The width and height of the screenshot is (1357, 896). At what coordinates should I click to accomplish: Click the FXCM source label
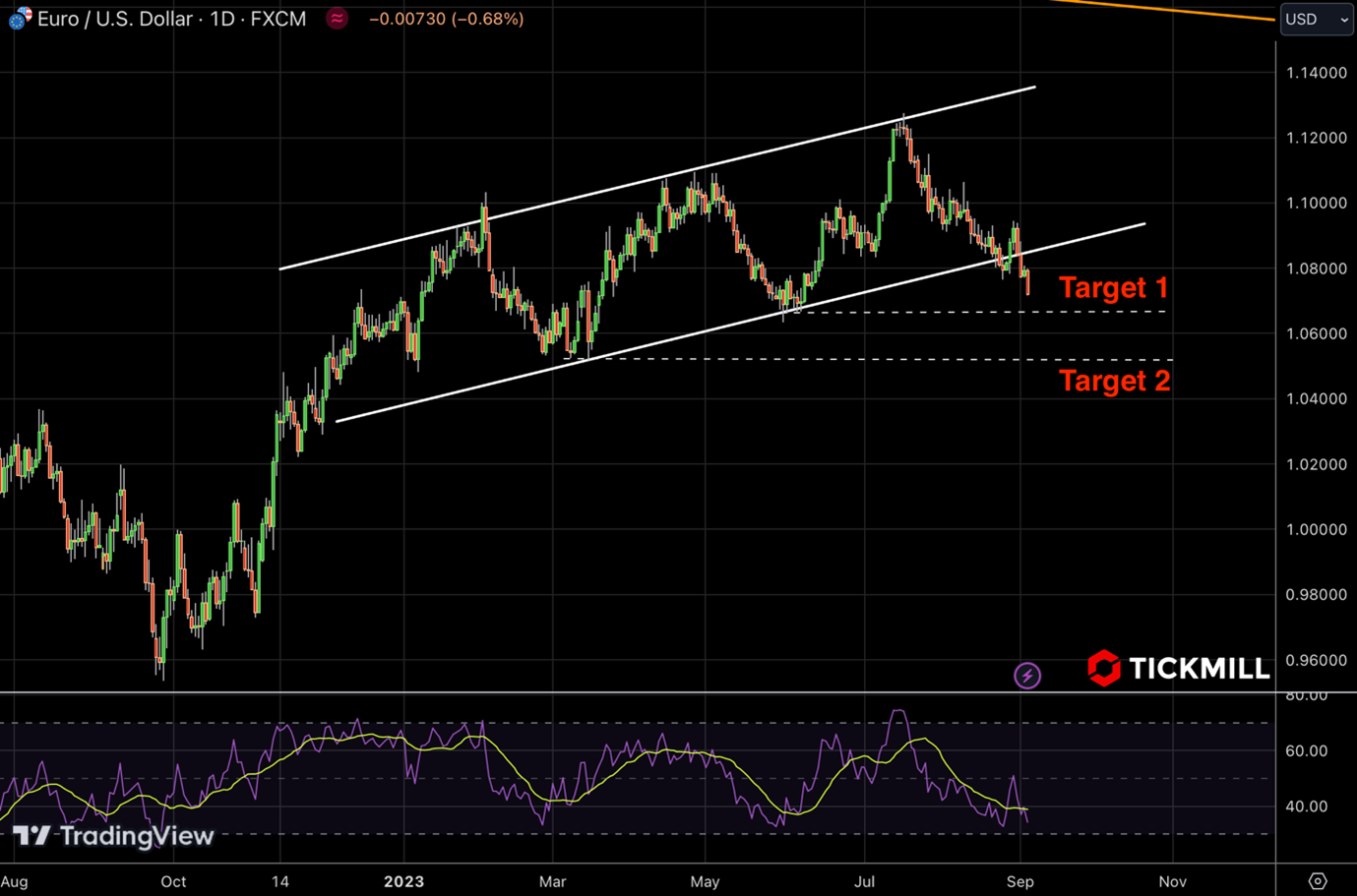[278, 19]
